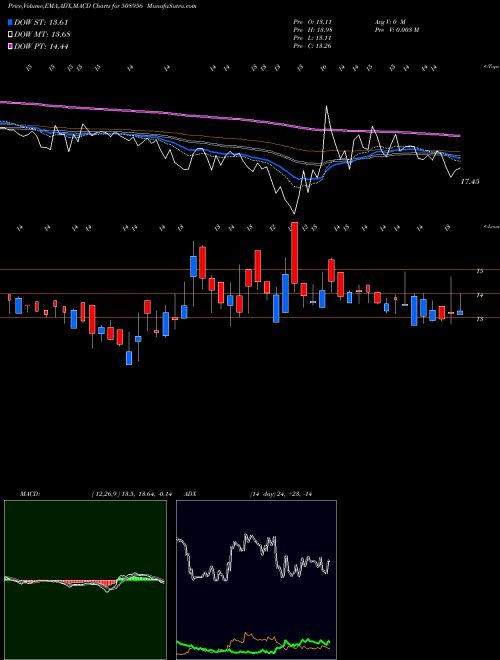Click the magenta DOW PT legend swatch
The width and height of the screenshot is (500, 660).
pos(11,47)
